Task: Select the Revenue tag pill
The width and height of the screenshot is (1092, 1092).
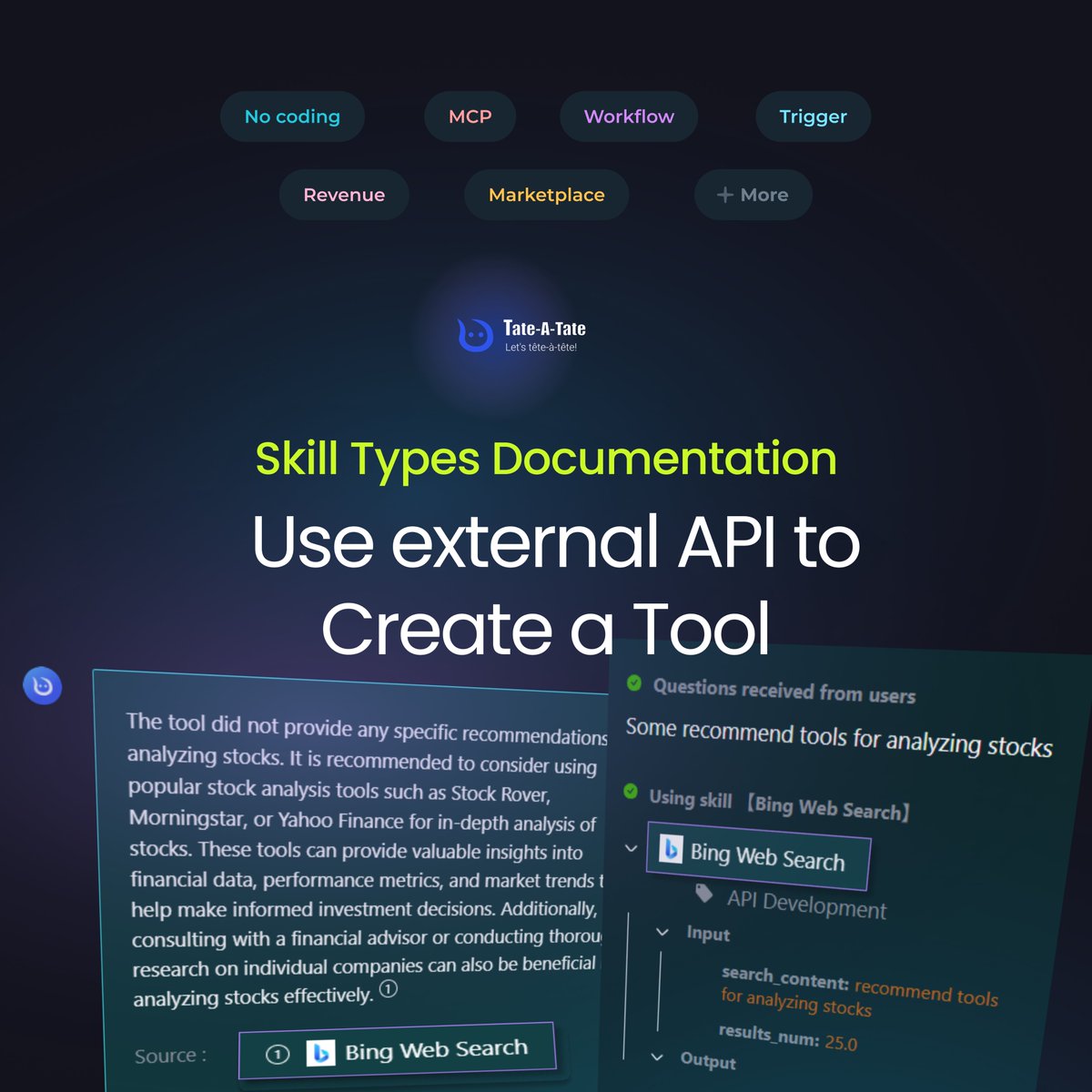Action: 344,195
